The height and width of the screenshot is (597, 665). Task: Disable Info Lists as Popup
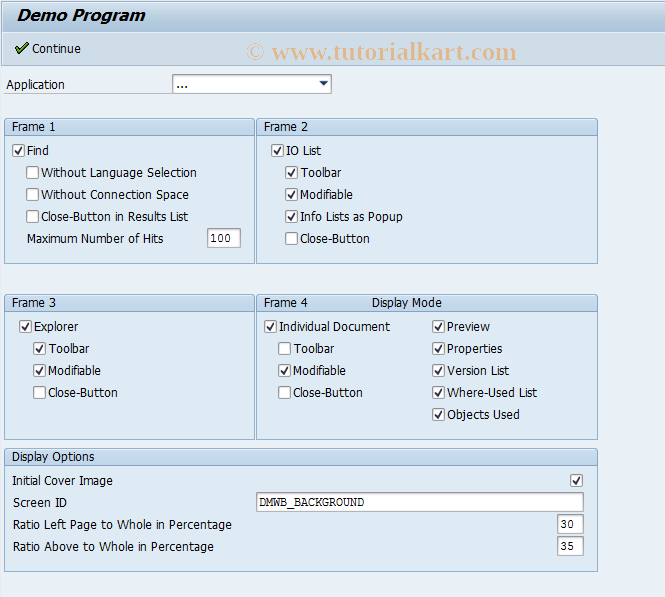[291, 217]
